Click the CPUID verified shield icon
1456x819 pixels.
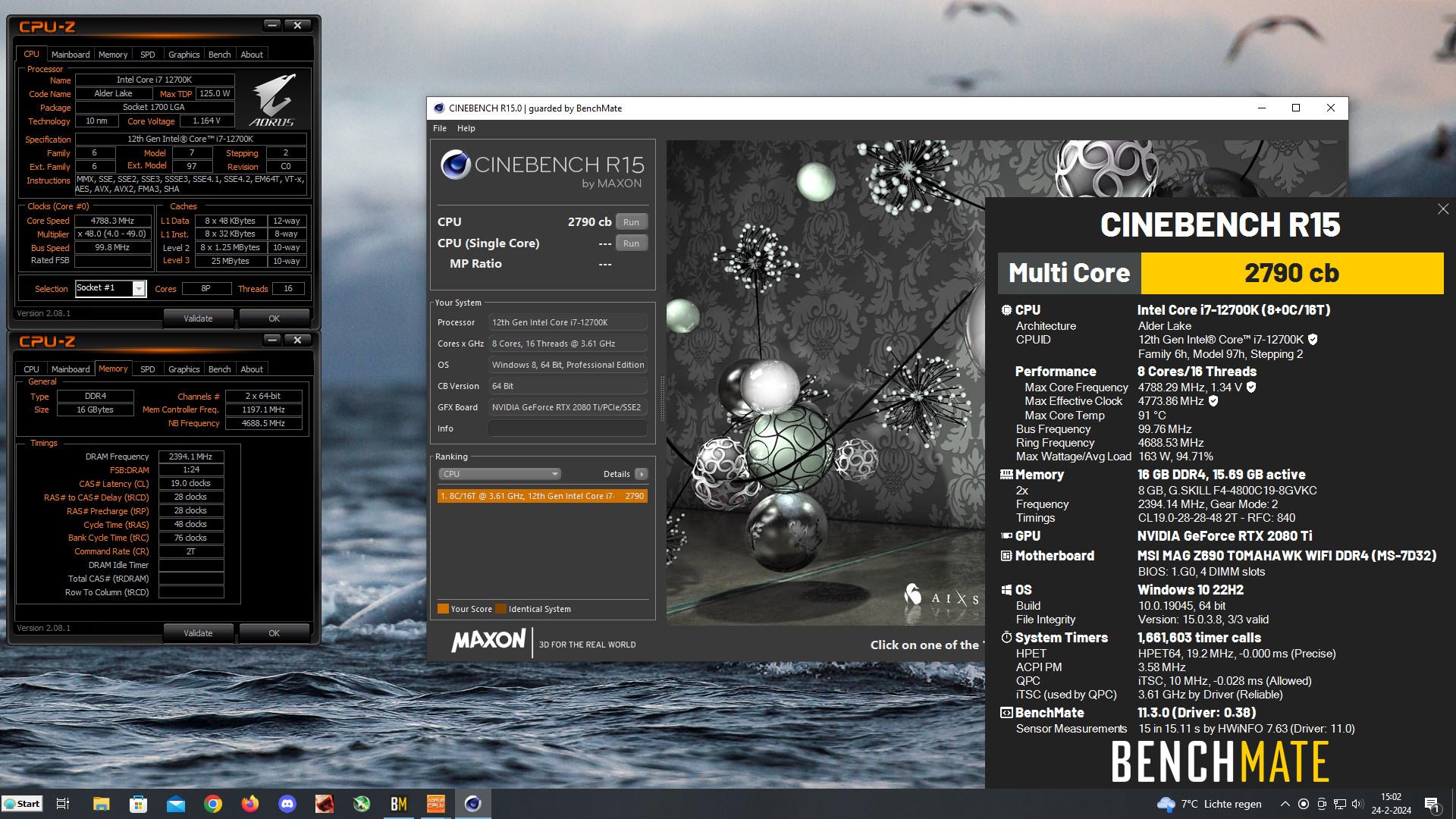point(1313,340)
